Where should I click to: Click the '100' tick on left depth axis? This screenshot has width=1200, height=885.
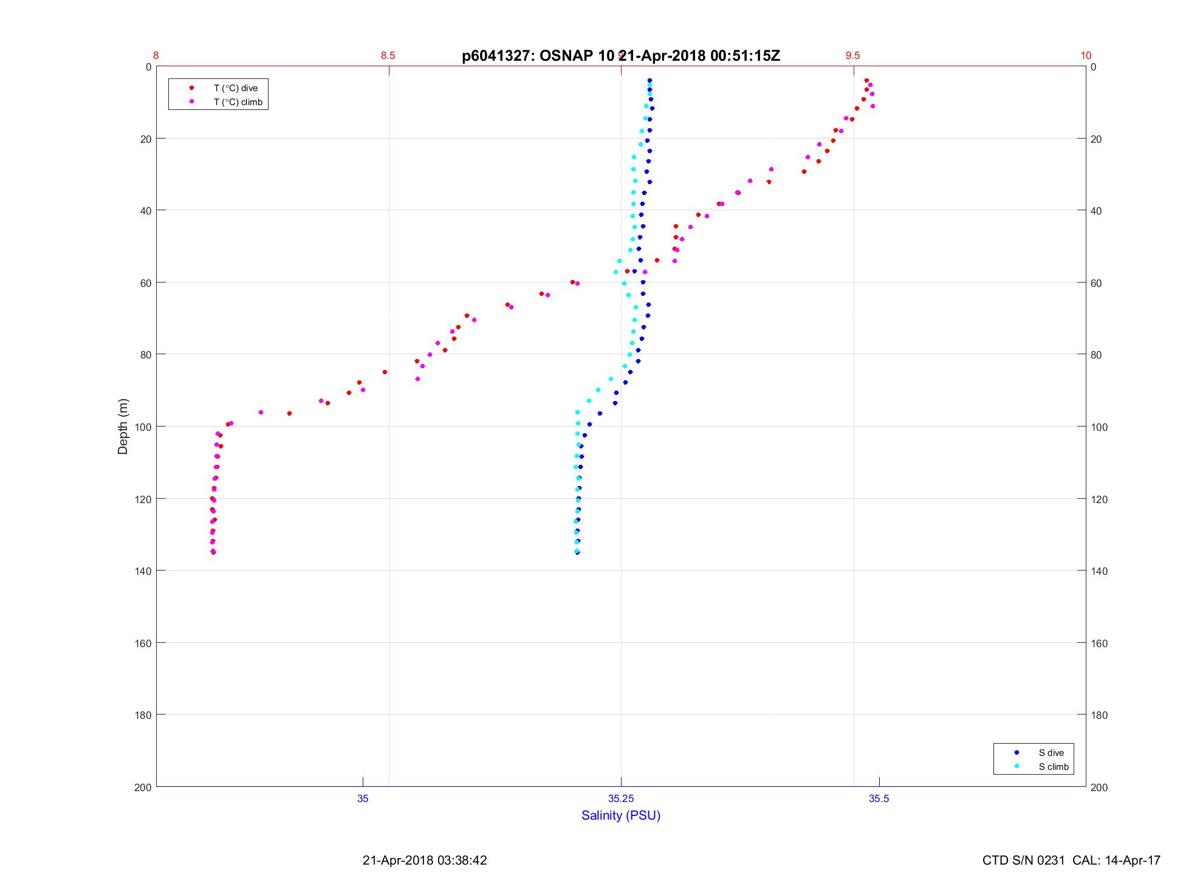tap(142, 427)
